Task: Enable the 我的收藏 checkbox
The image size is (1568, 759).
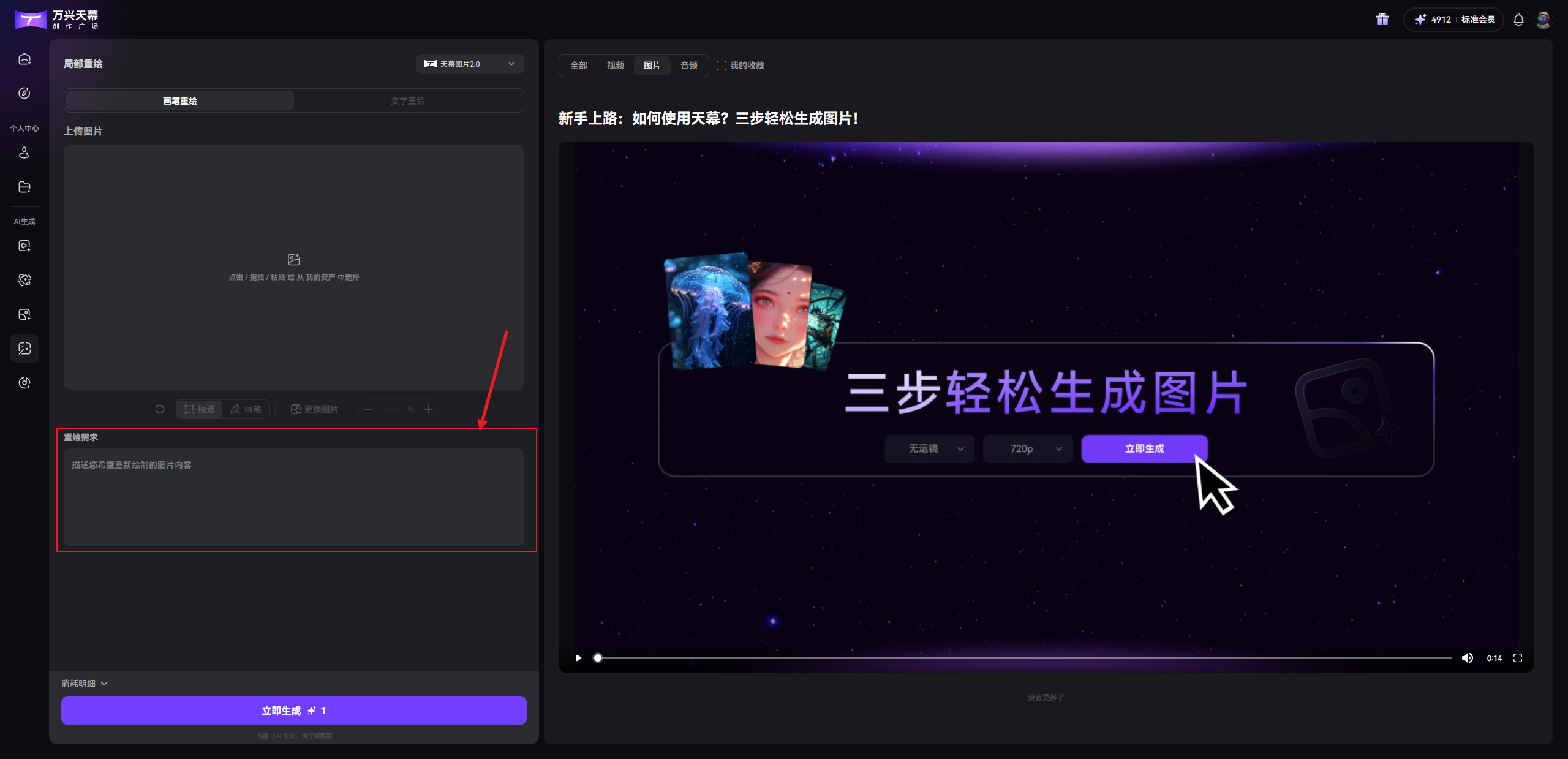Action: (721, 66)
